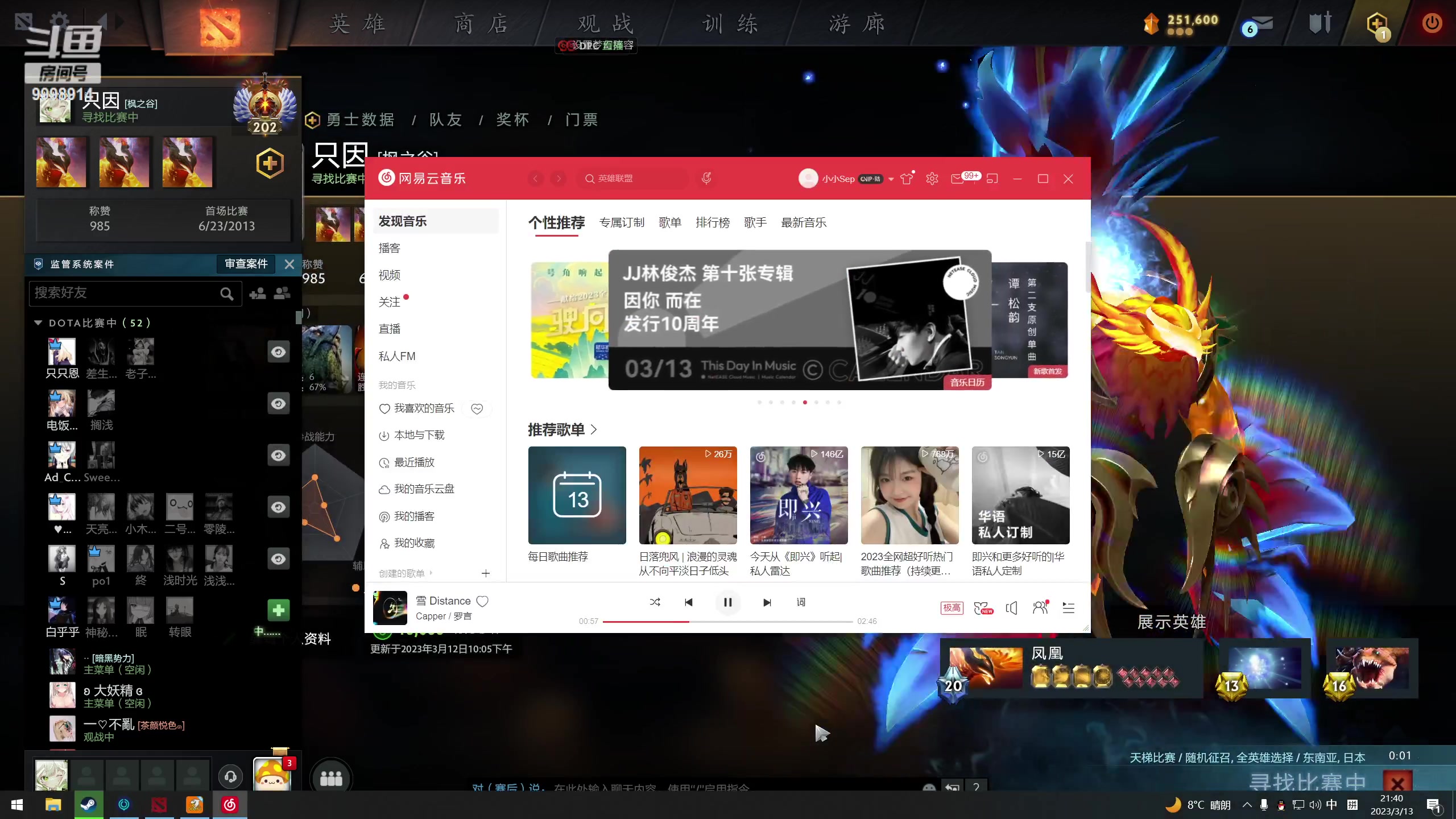Open the NetEase Music messages mail icon

tap(958, 179)
